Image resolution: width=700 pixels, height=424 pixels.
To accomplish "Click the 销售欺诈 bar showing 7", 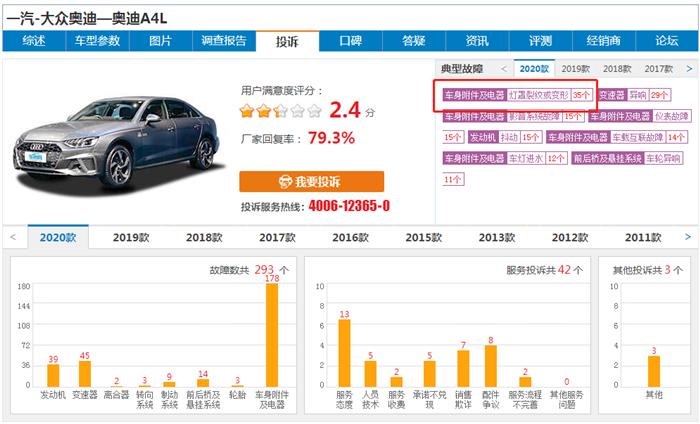I will pos(463,369).
